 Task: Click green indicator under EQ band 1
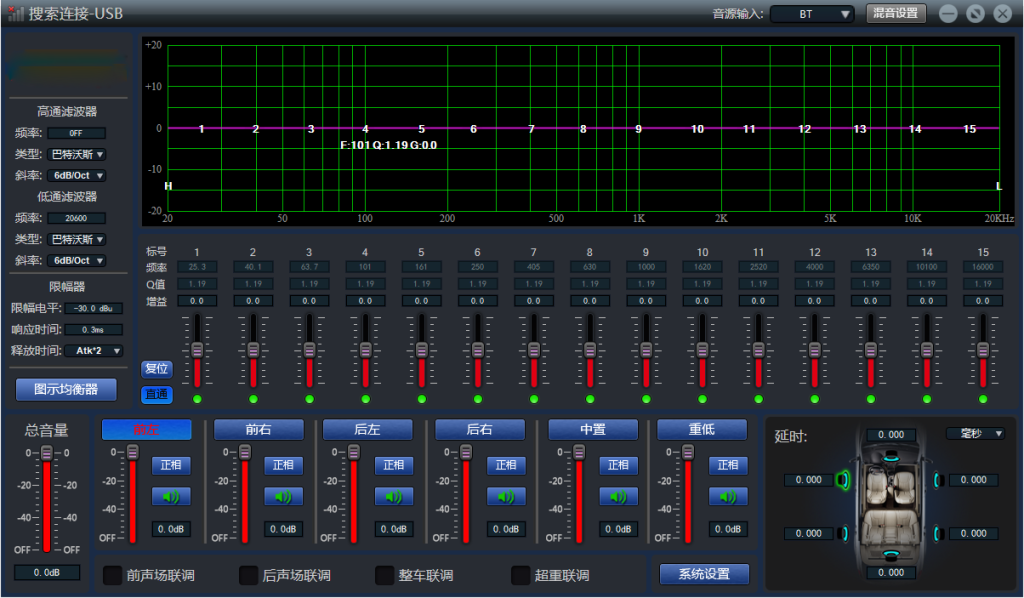pyautogui.click(x=197, y=399)
